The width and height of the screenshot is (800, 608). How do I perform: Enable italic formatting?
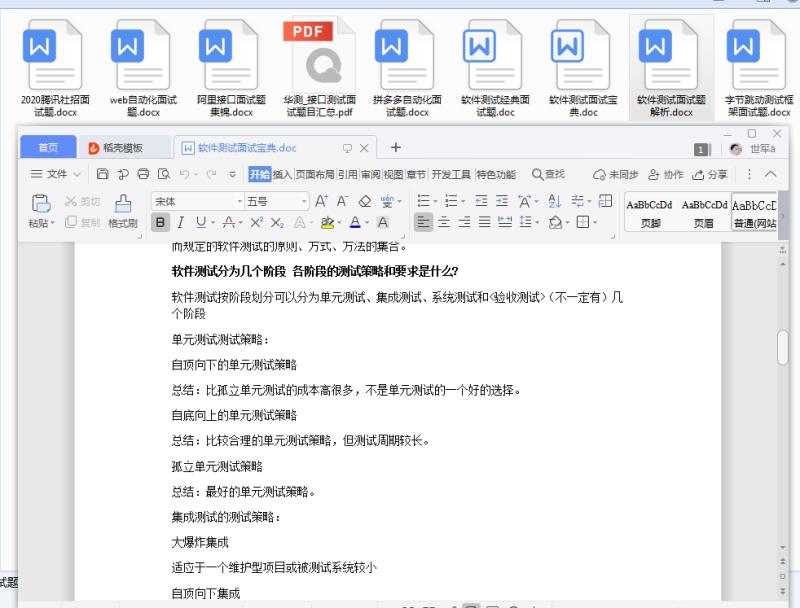[180, 222]
